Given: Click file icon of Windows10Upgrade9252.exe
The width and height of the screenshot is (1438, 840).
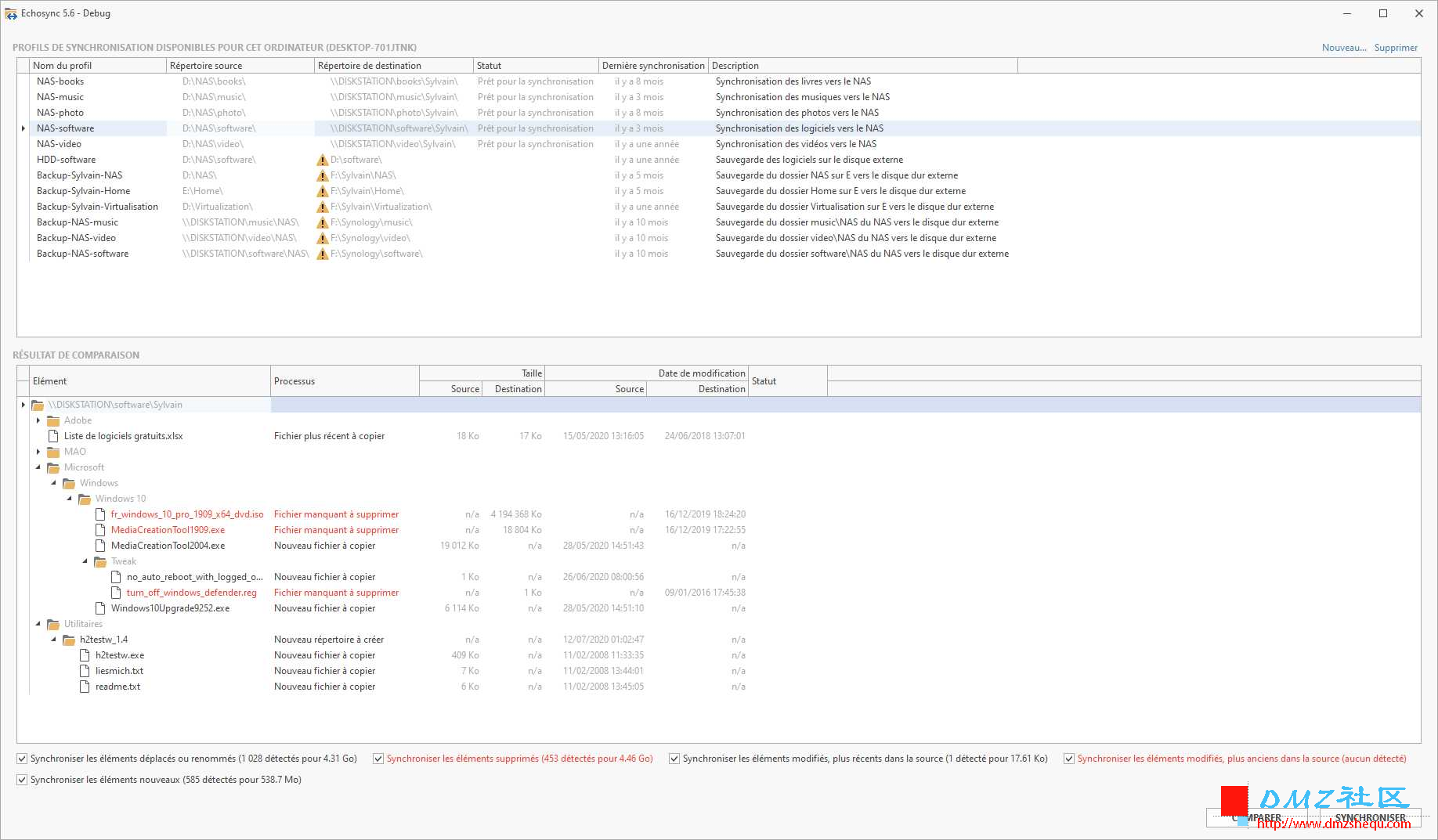Looking at the screenshot, I should tap(100, 608).
